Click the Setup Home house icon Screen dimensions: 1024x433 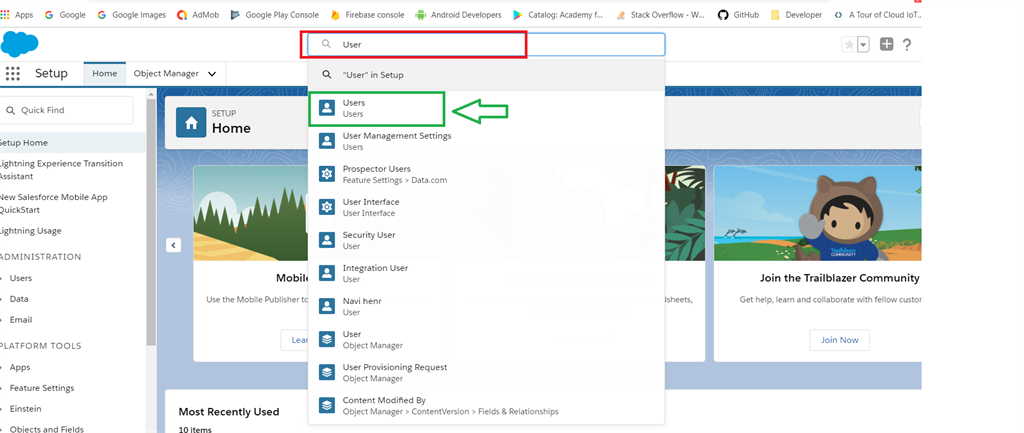click(191, 122)
